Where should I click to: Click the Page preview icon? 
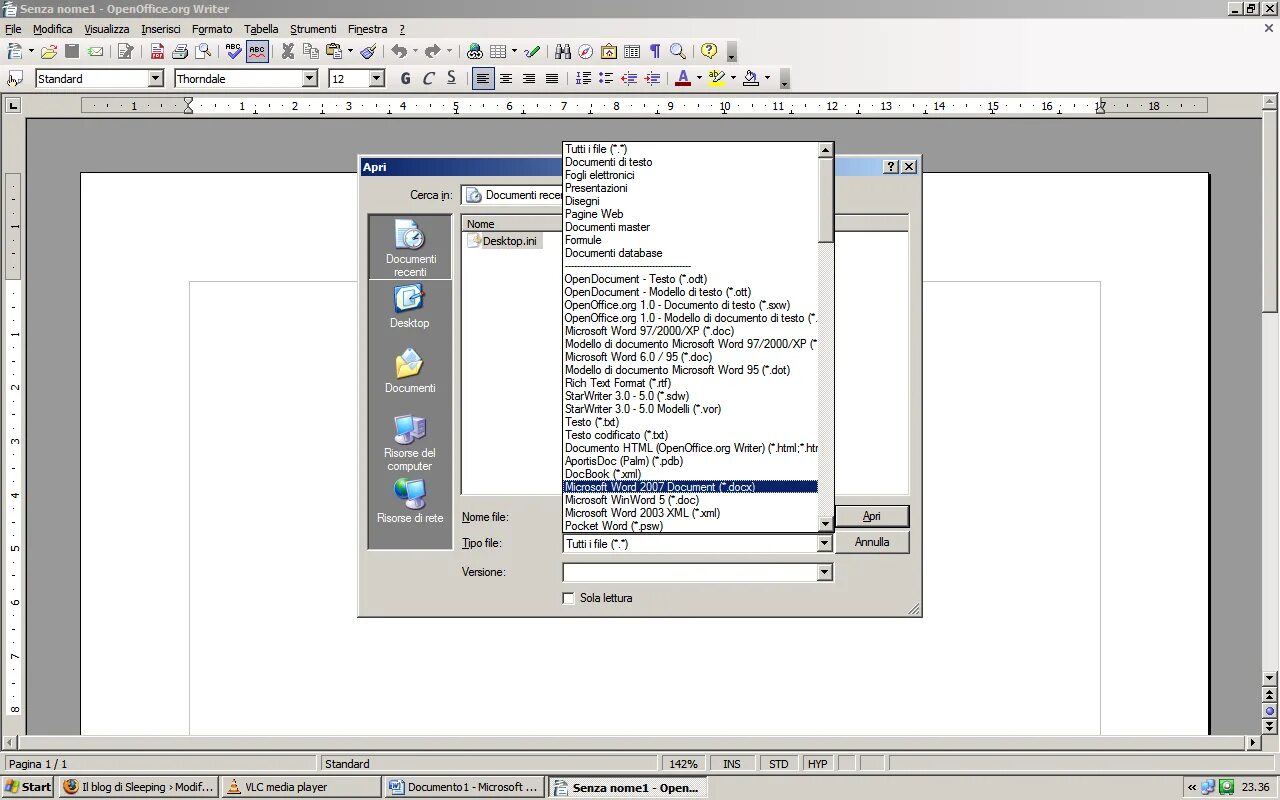[x=203, y=51]
